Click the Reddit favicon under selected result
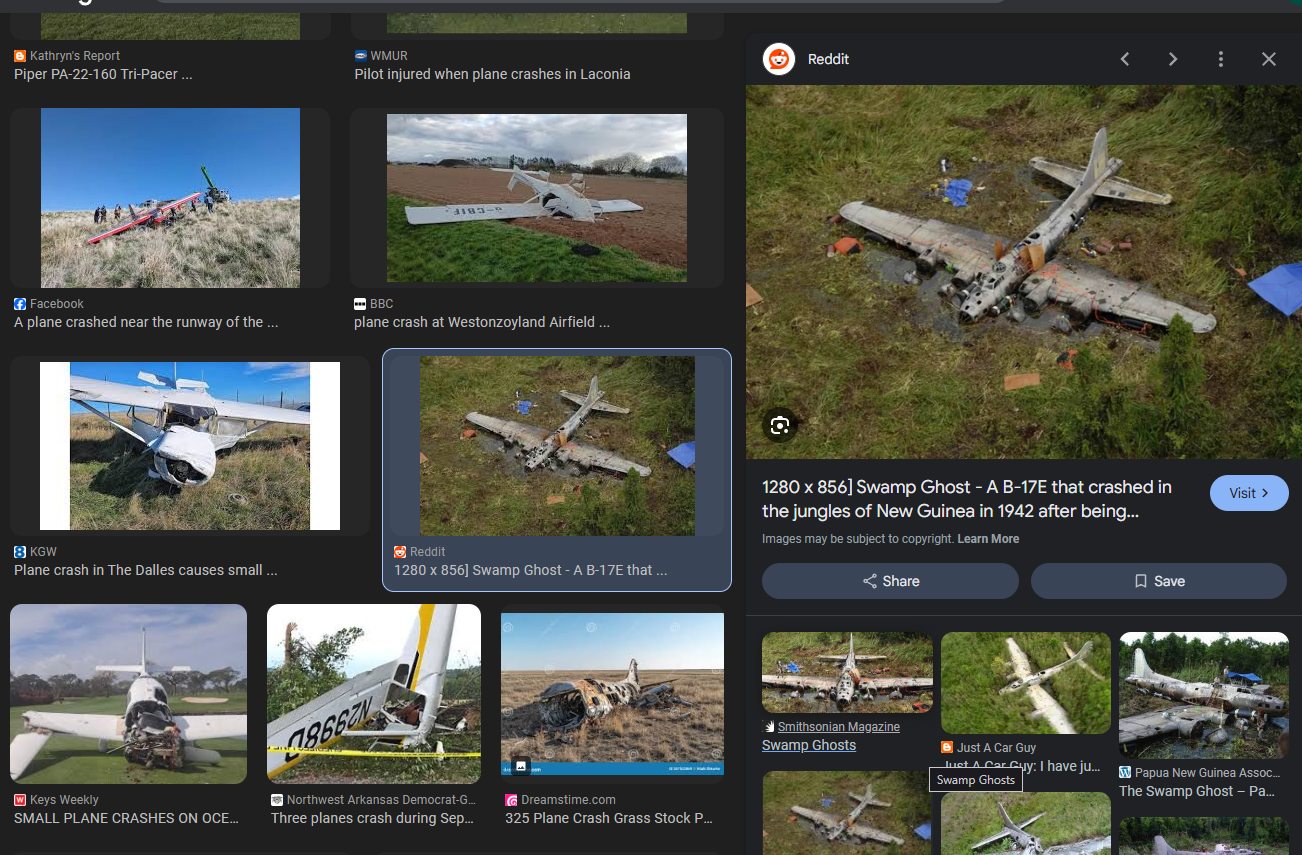1302x855 pixels. [x=400, y=552]
